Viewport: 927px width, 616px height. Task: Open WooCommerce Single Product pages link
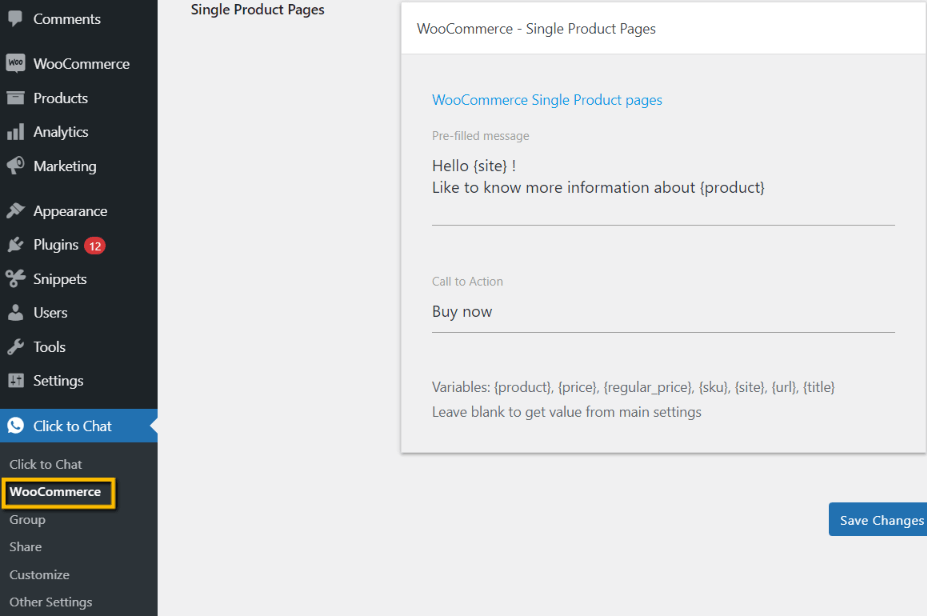[547, 100]
